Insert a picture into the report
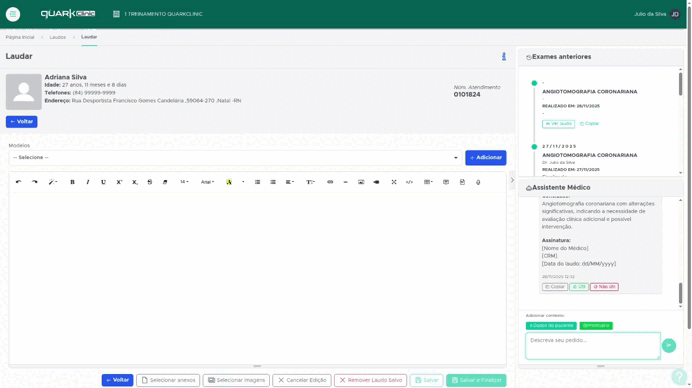The width and height of the screenshot is (692, 388). pyautogui.click(x=361, y=182)
